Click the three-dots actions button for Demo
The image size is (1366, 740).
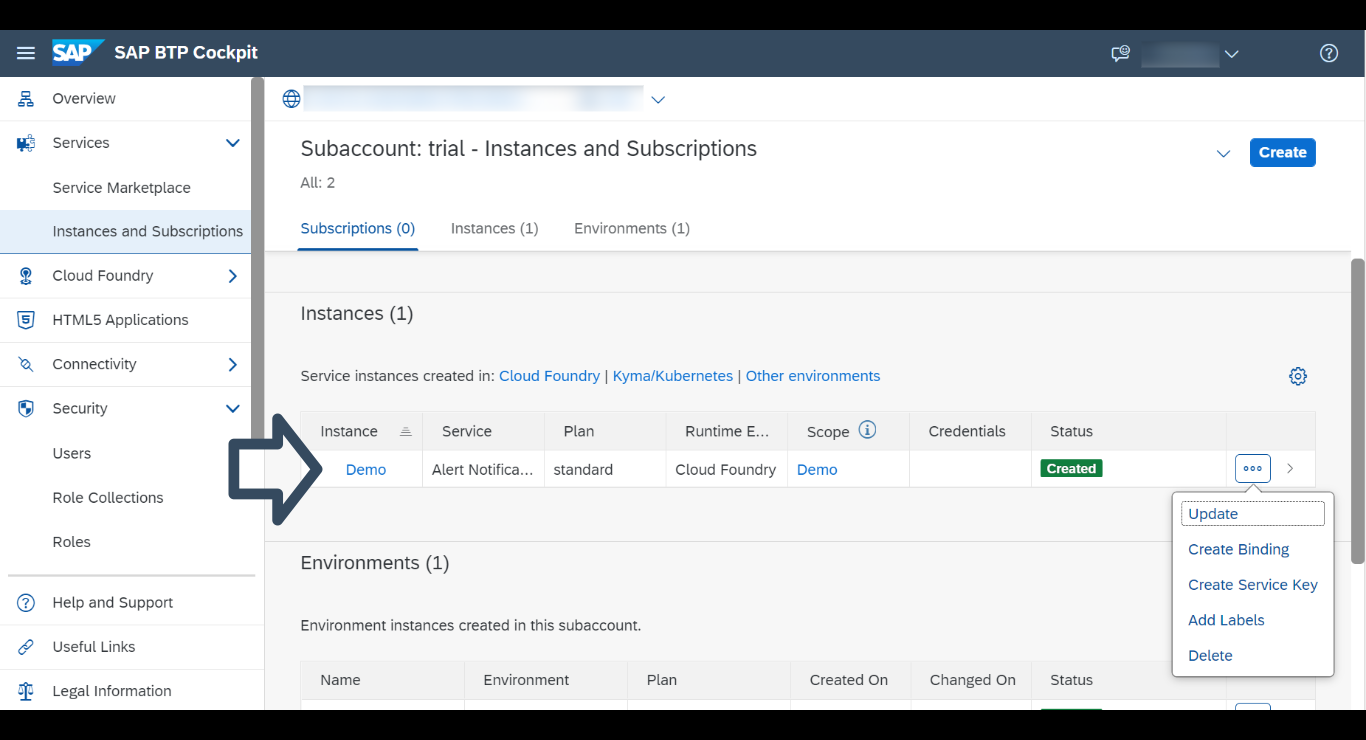coord(1253,468)
